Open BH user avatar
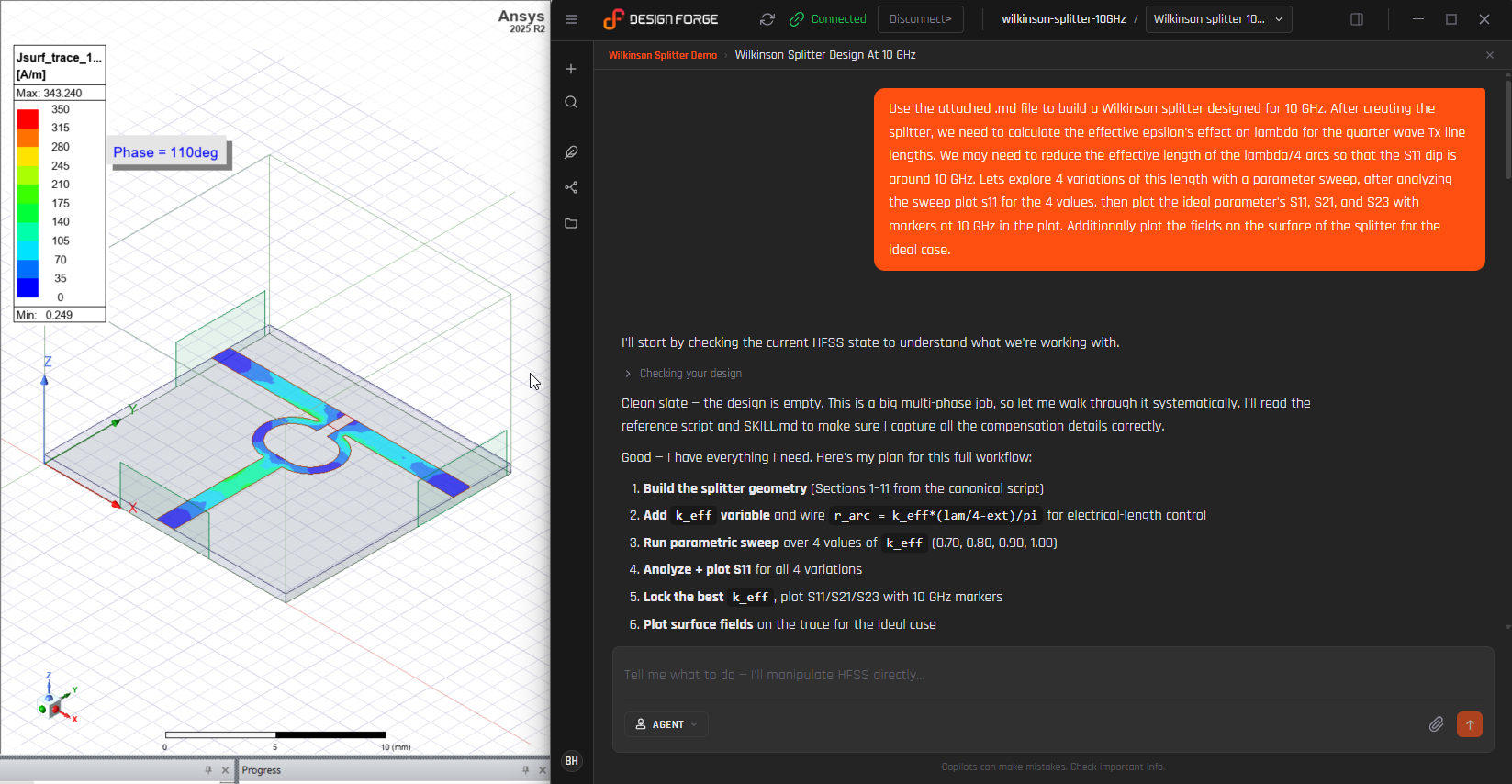Screen dimensions: 1512x784 (571, 761)
